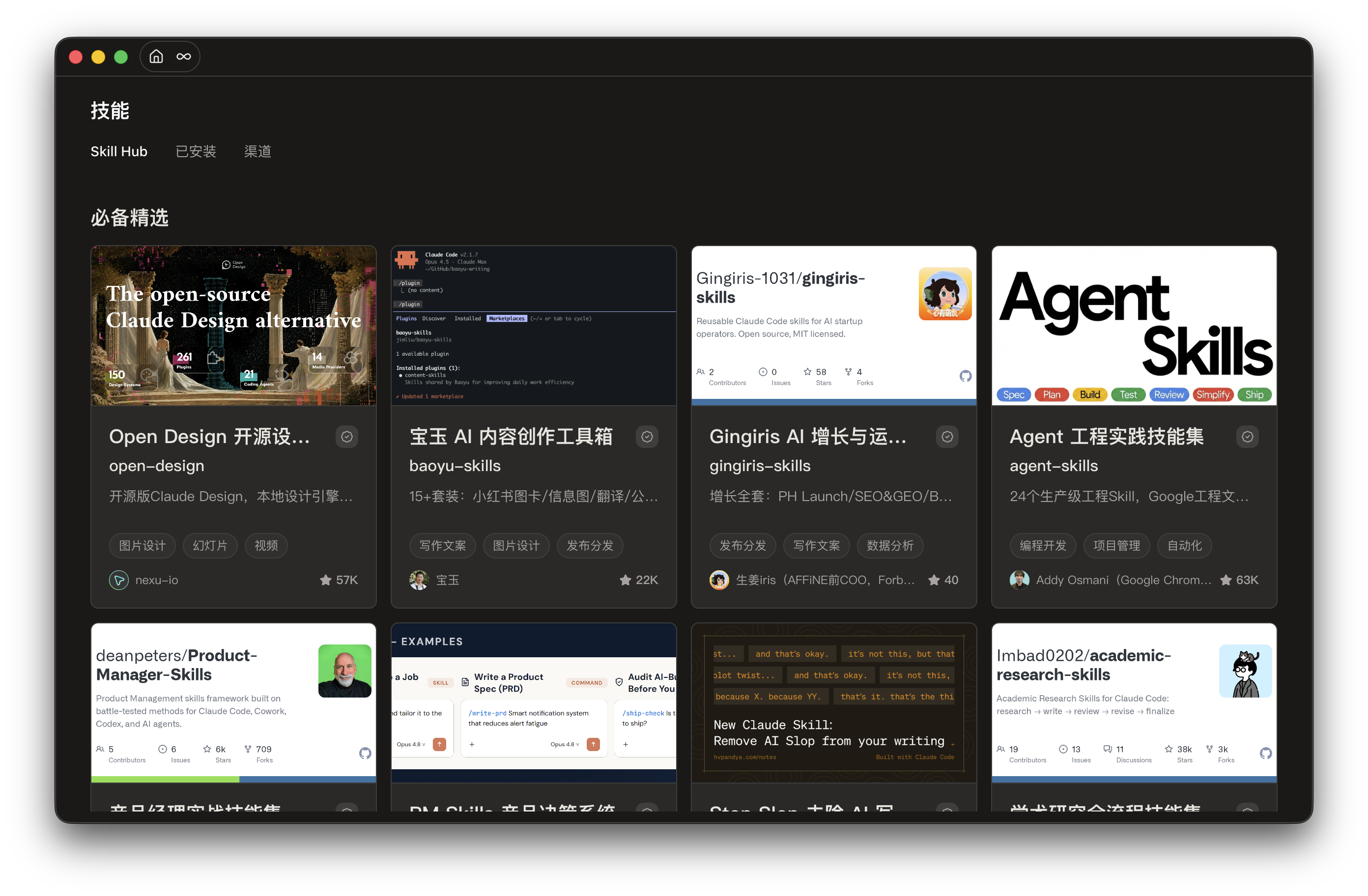Open the Product-Manager-Skills repository preview

tap(233, 703)
